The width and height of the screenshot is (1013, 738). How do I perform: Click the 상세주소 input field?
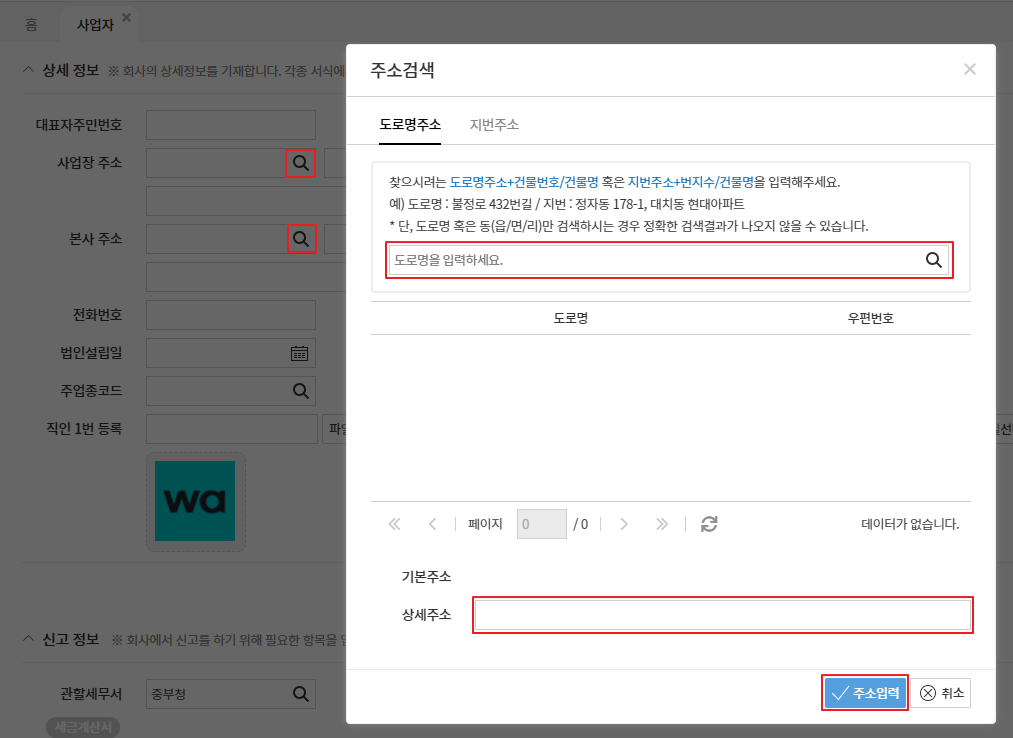[722, 615]
